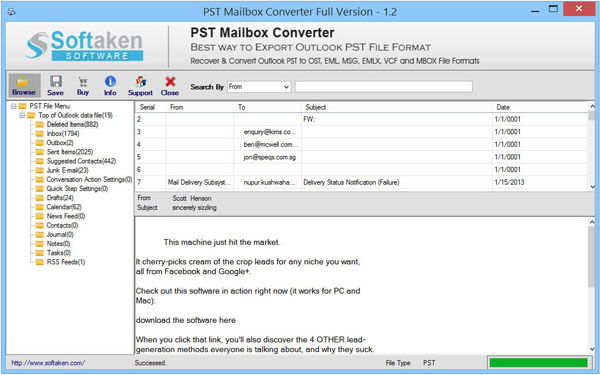This screenshot has width=600, height=375.
Task: Click the To column header
Action: (x=268, y=107)
